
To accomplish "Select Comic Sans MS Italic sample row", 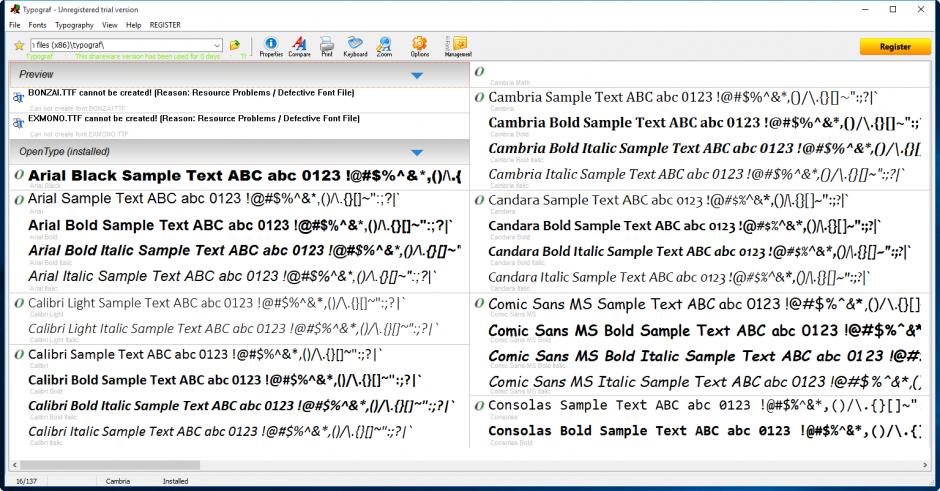I will [x=704, y=382].
